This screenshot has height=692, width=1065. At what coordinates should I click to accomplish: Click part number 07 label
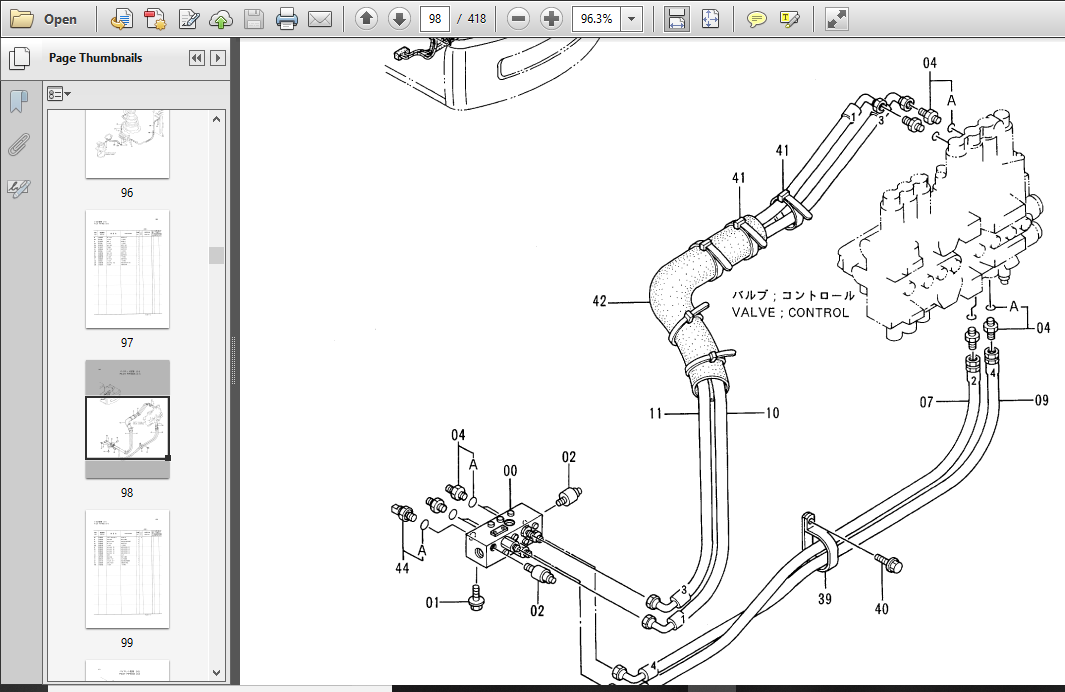pyautogui.click(x=926, y=403)
